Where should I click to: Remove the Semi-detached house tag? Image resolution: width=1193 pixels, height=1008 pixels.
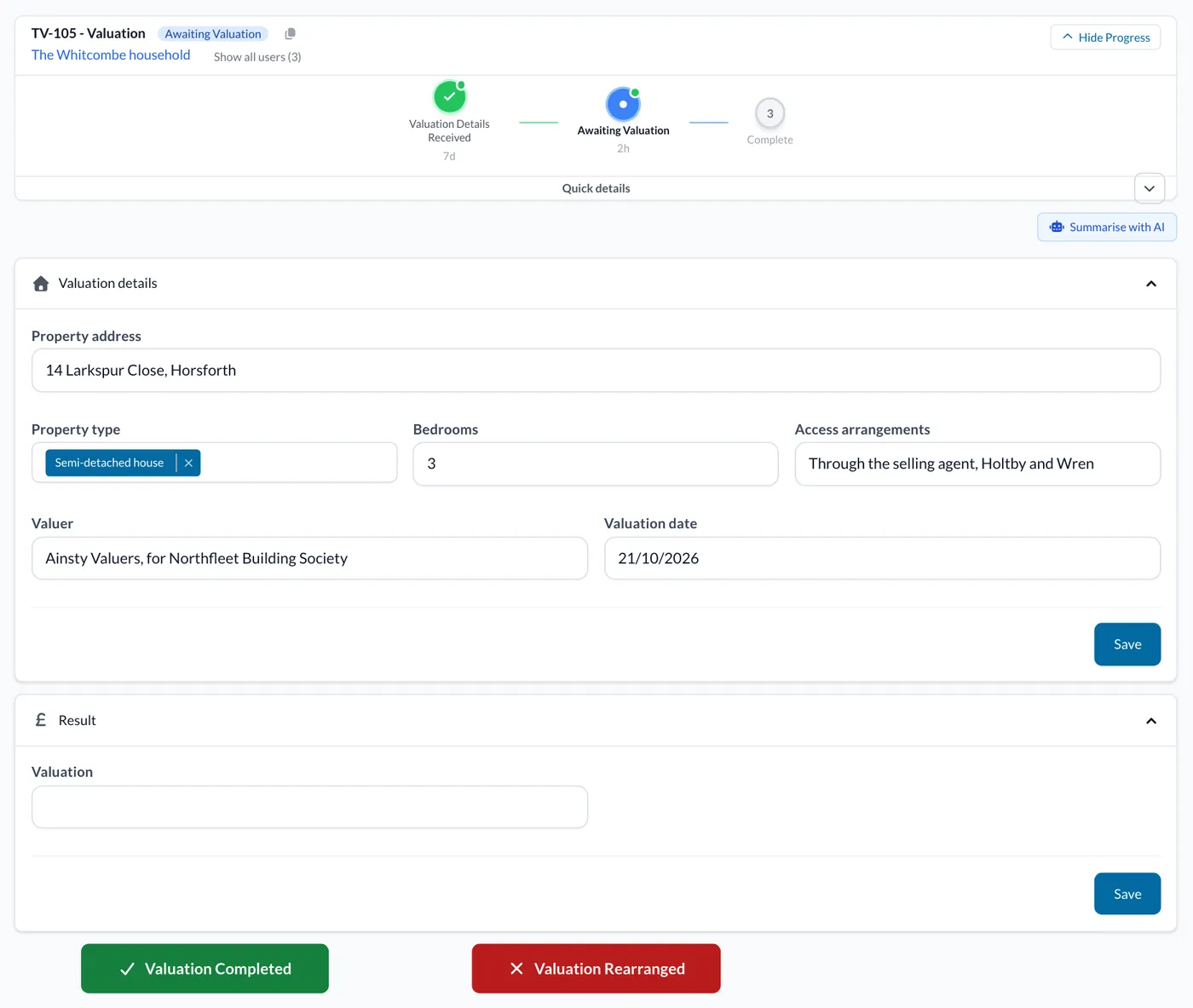pos(188,463)
